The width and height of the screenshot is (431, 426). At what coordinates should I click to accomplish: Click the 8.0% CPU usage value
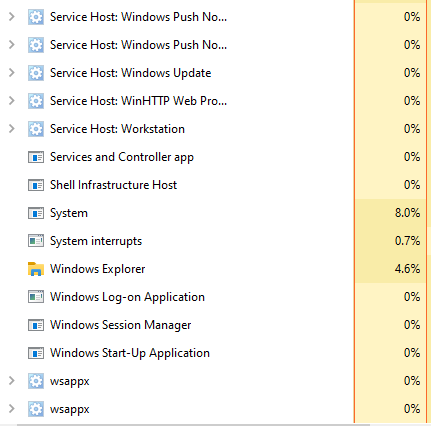pyautogui.click(x=407, y=213)
